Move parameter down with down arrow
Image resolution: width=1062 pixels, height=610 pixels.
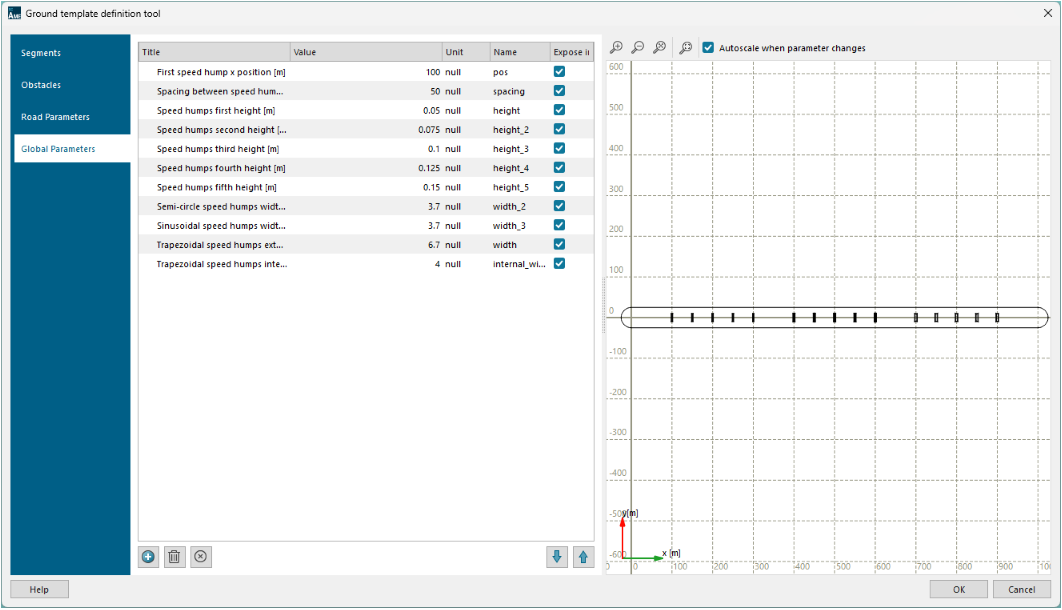[557, 557]
